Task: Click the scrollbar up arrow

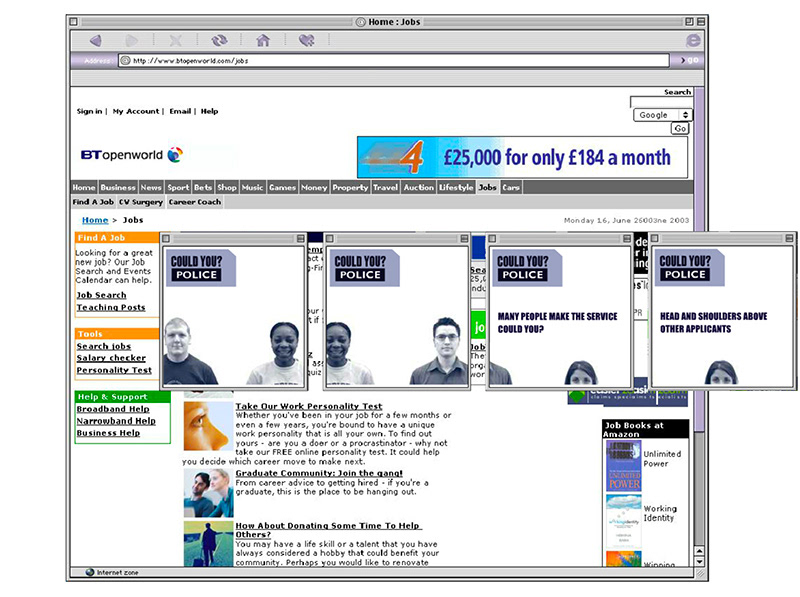Action: [x=699, y=551]
